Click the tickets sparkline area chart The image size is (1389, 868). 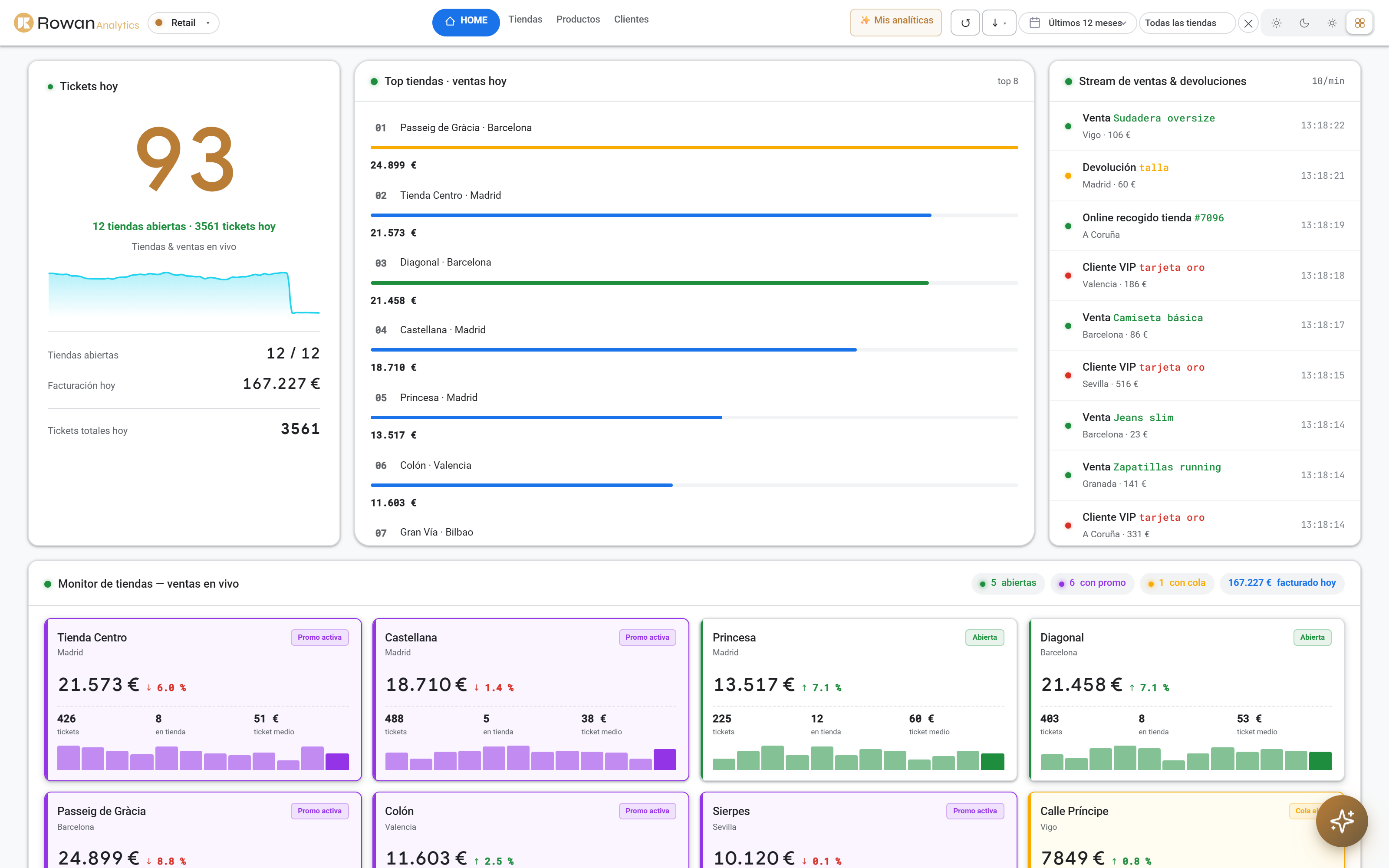184,293
